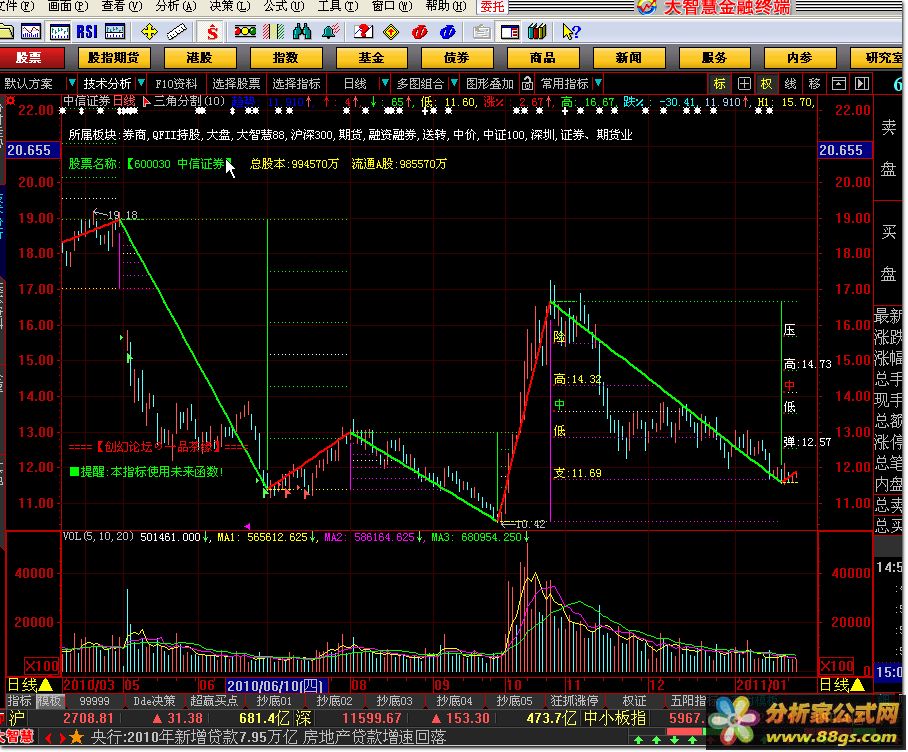The width and height of the screenshot is (908, 752).
Task: Expand the 日线 period dropdown arrow
Action: [x=384, y=83]
